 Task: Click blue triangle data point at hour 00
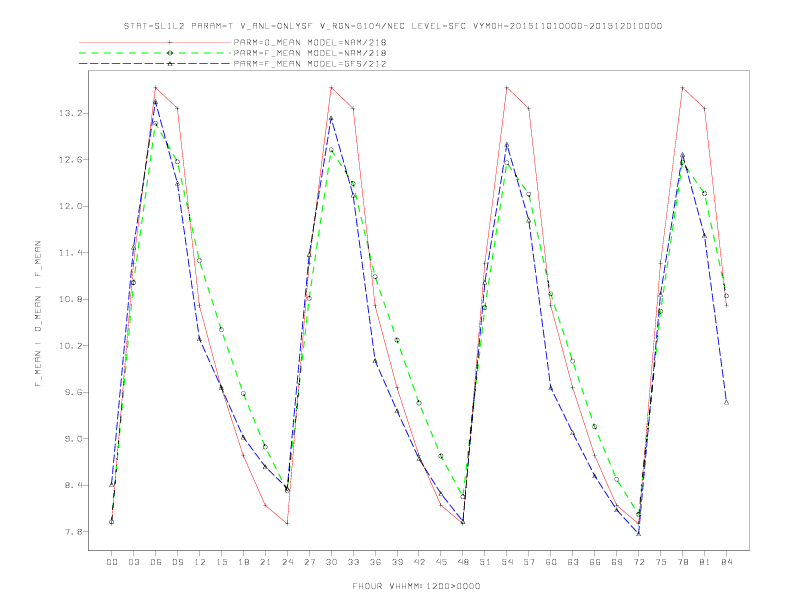(112, 485)
